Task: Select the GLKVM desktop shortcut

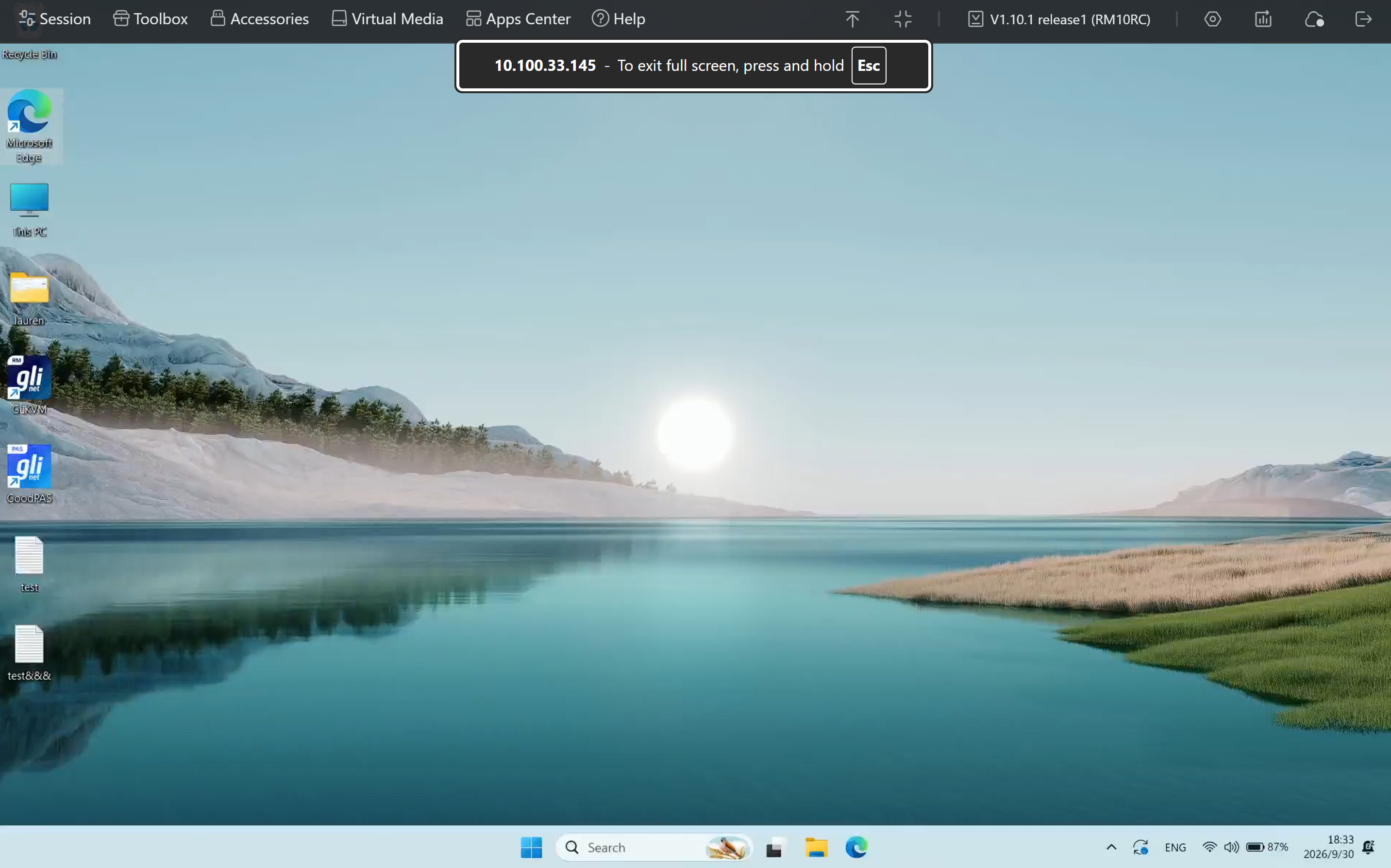Action: click(x=29, y=384)
